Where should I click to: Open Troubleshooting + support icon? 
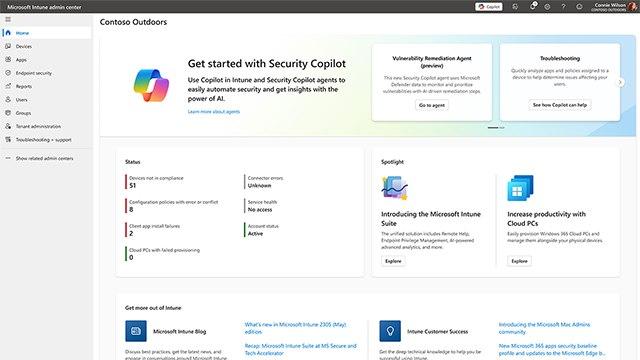8,140
